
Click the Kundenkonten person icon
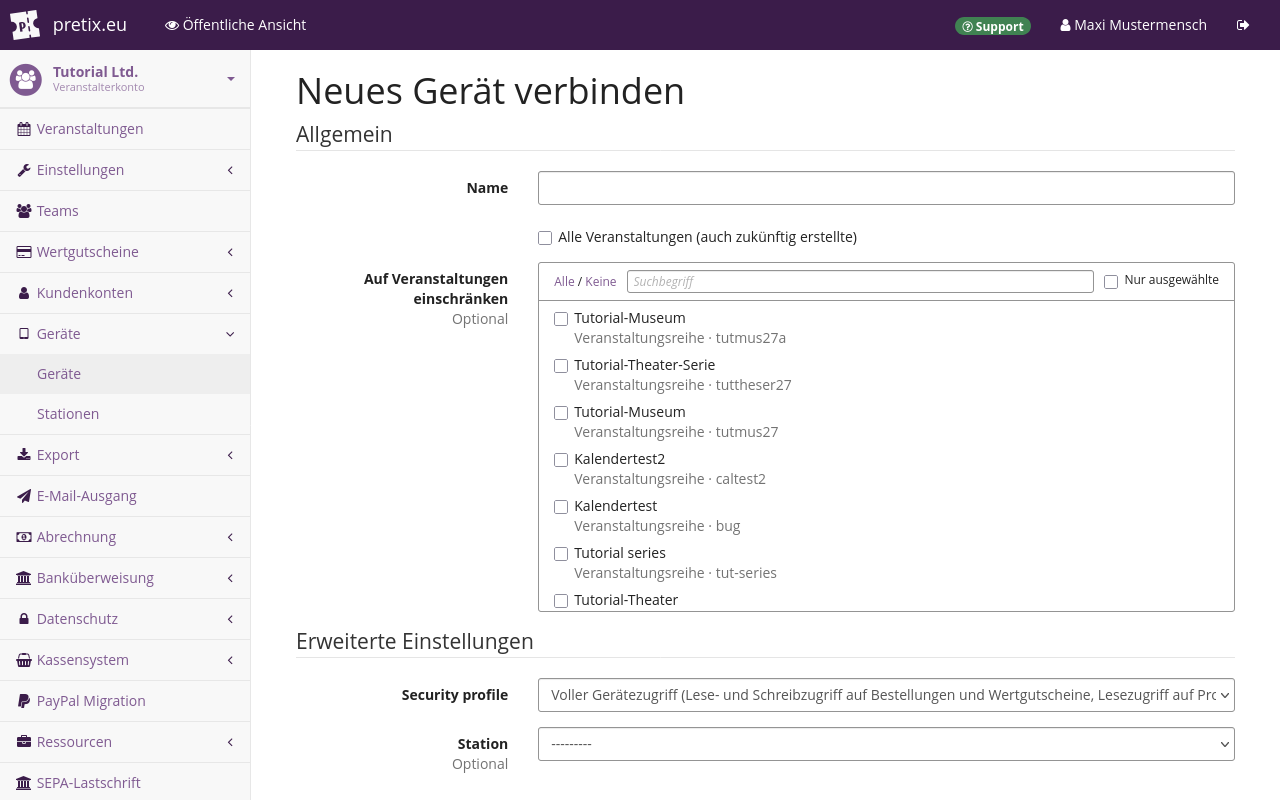coord(24,293)
